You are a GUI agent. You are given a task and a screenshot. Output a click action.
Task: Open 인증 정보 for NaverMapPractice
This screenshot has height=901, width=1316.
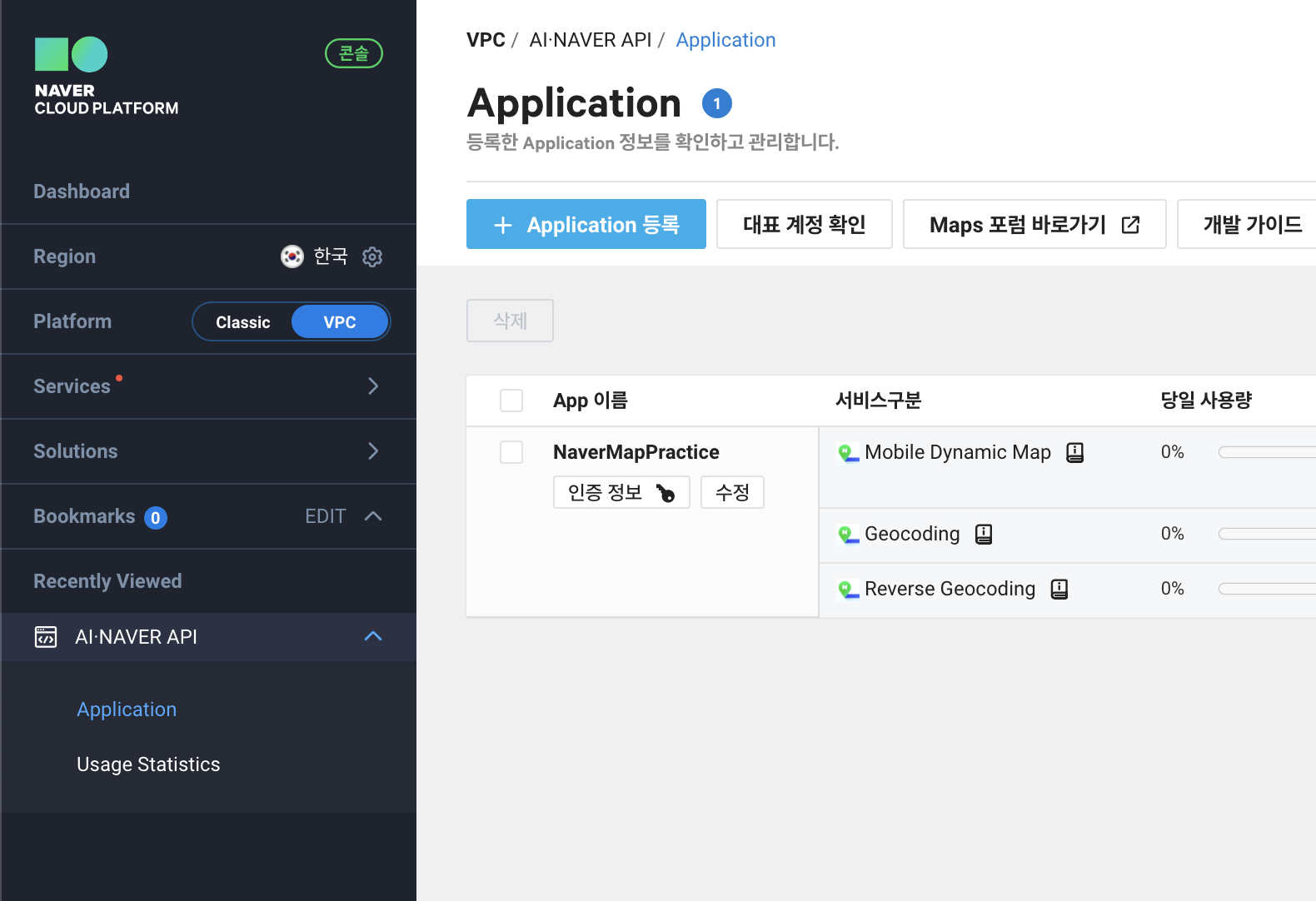coord(621,492)
